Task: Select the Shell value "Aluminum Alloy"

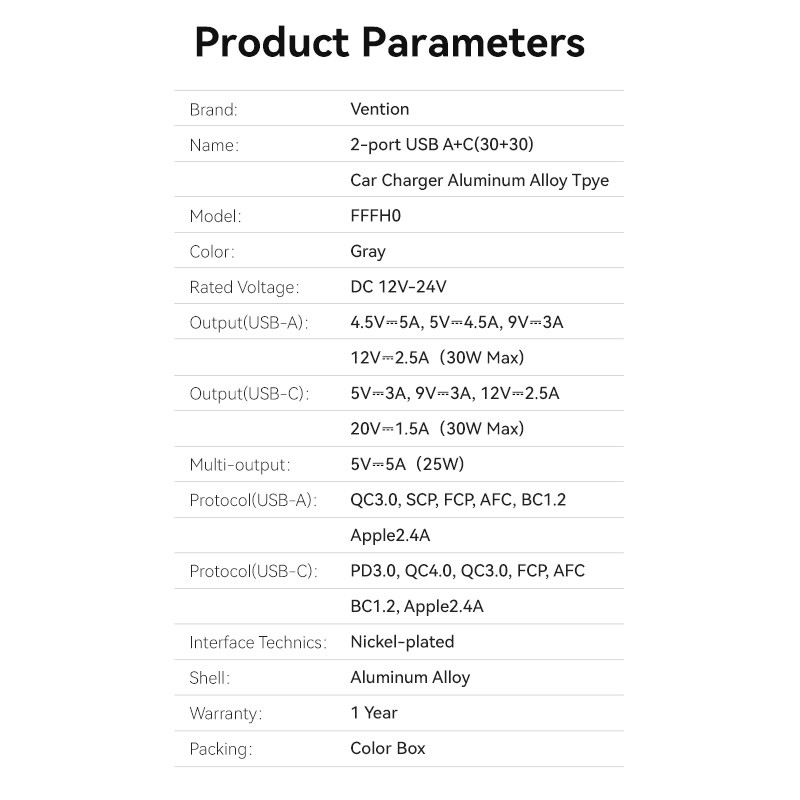Action: [409, 677]
